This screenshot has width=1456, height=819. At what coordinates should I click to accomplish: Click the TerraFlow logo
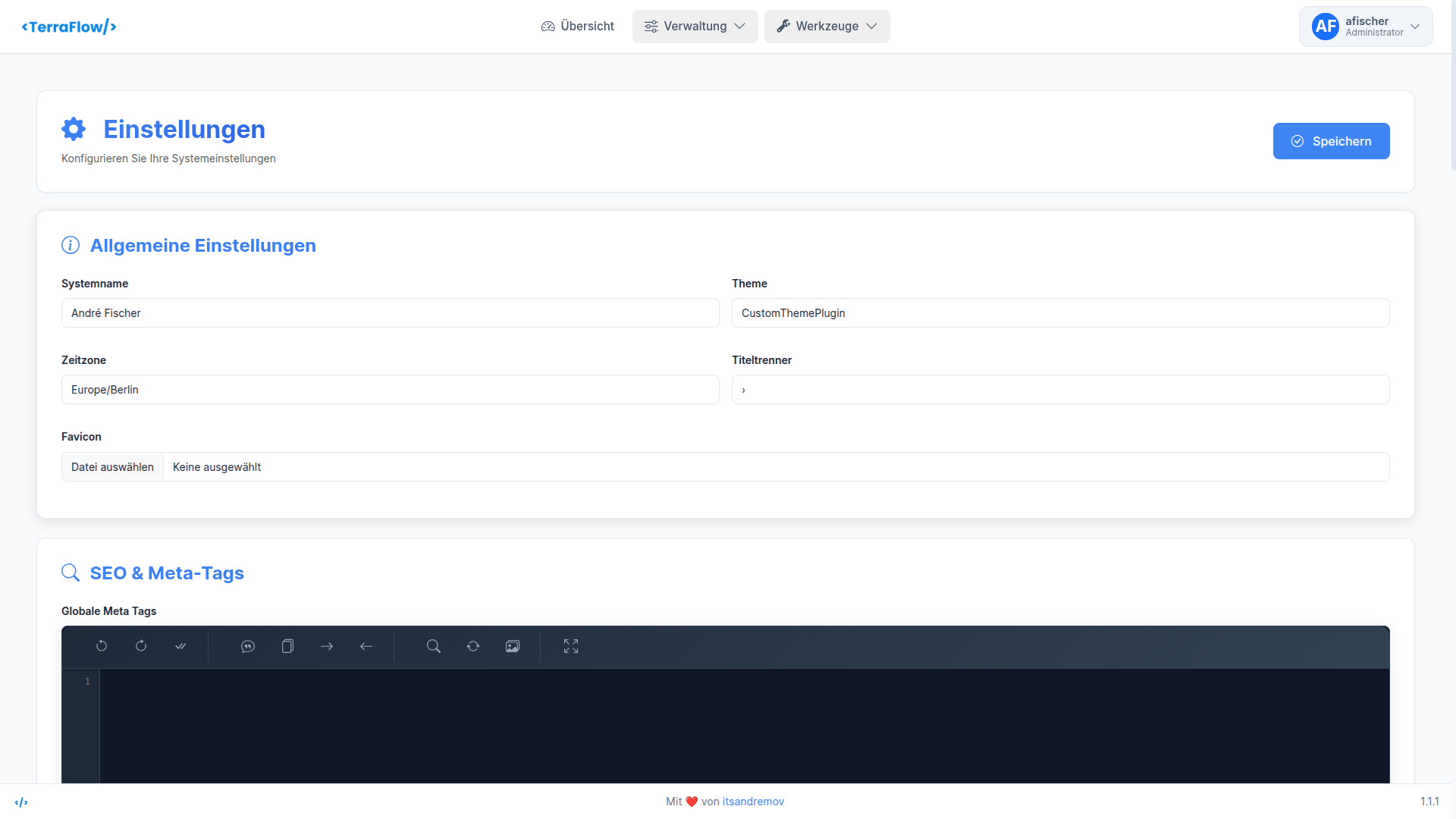pos(69,27)
